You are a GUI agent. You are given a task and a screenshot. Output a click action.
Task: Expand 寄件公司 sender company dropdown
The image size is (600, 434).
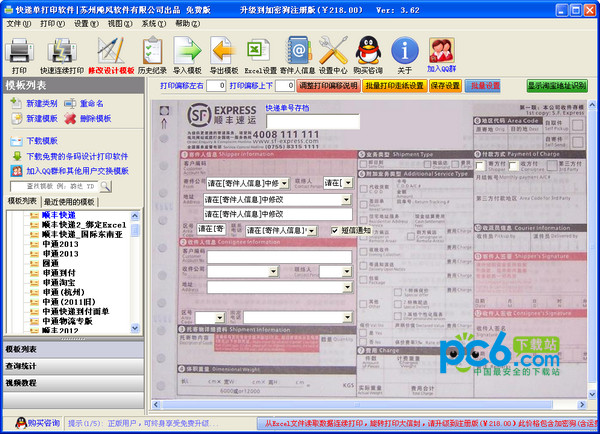coord(284,183)
